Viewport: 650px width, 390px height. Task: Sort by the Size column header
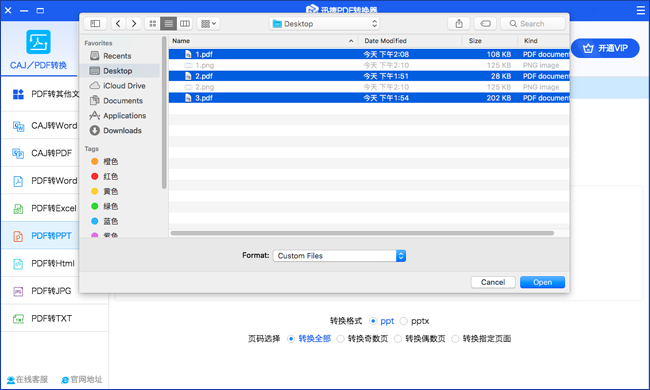click(x=490, y=41)
